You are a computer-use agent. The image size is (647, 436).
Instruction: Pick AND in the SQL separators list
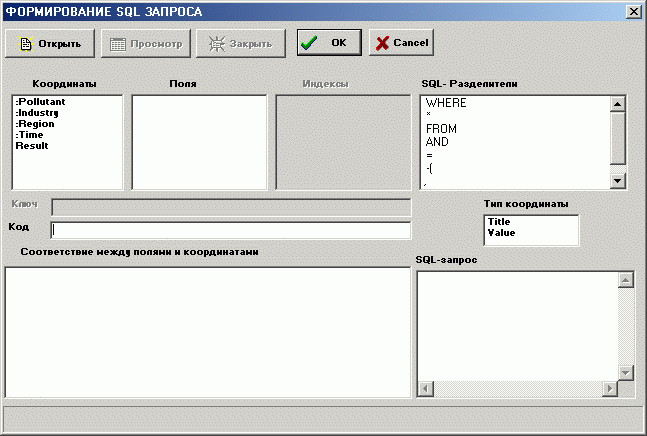pyautogui.click(x=437, y=142)
